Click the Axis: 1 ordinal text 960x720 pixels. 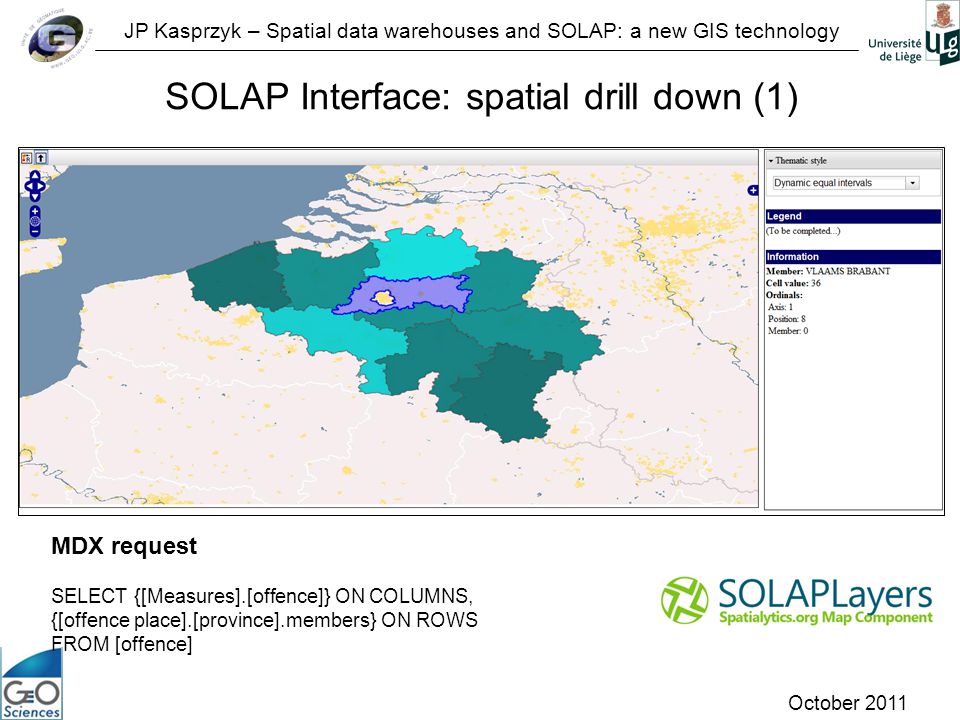coord(781,307)
